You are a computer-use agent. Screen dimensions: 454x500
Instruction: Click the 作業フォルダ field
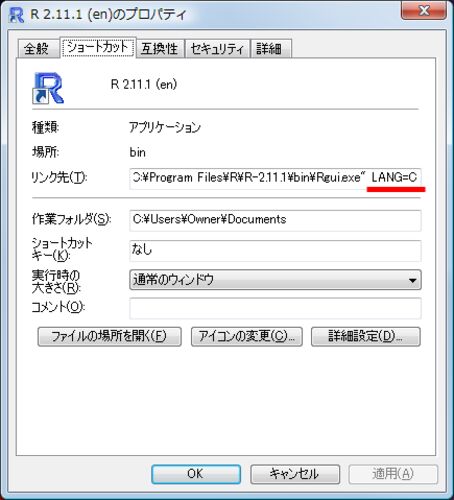275,220
